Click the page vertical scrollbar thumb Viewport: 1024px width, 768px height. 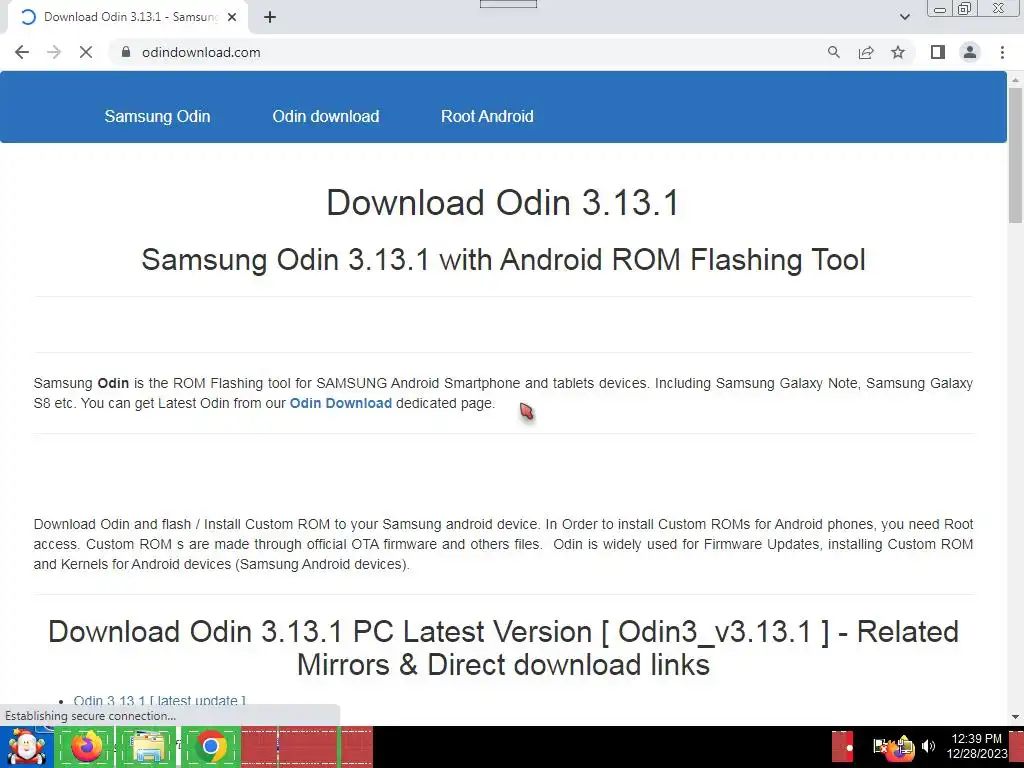tap(1016, 155)
